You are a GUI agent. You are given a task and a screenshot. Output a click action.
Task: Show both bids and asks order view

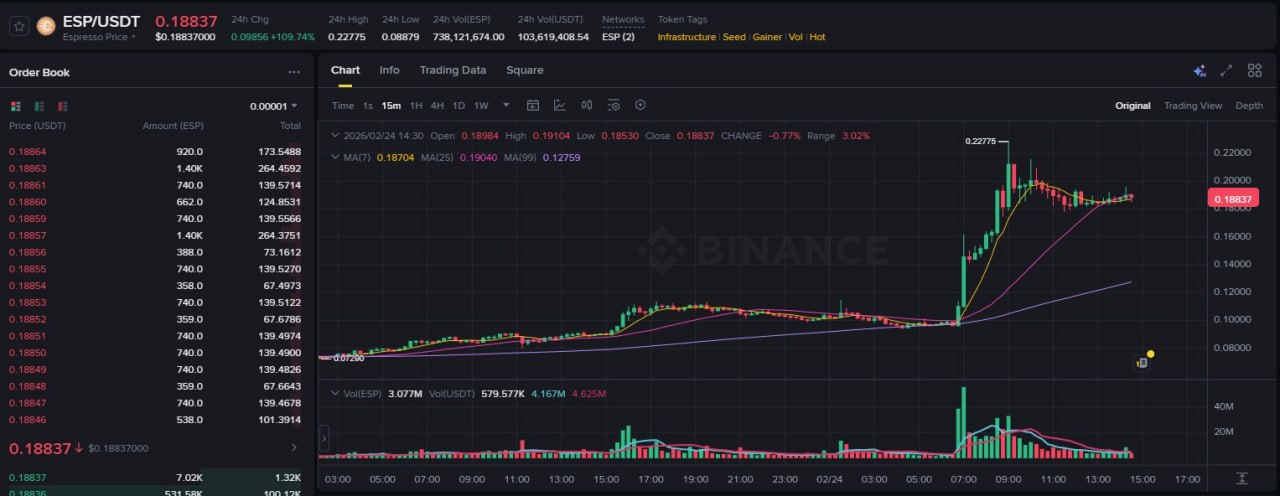[x=16, y=106]
